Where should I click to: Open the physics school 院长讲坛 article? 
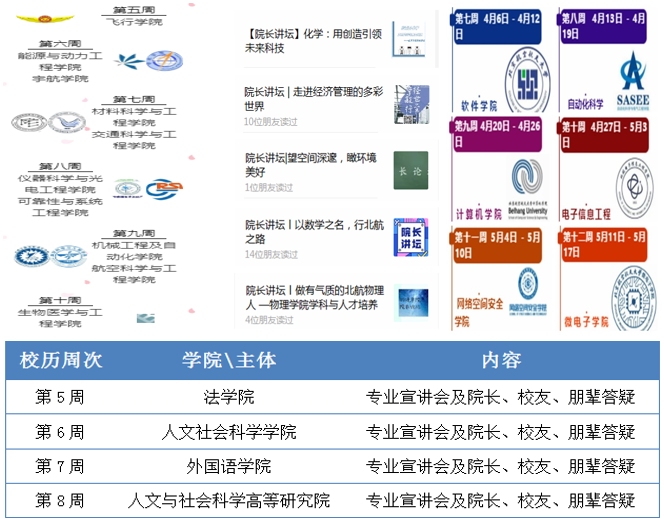pos(312,297)
